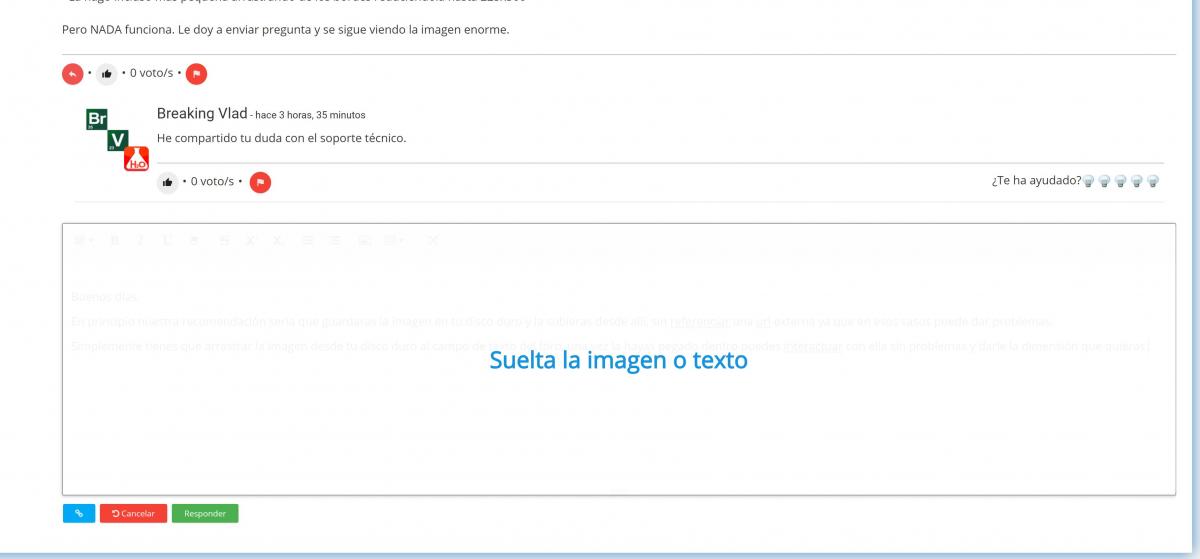Like Breaking Vlad's answer with thumbs-up
Image resolution: width=1200 pixels, height=559 pixels.
168,182
